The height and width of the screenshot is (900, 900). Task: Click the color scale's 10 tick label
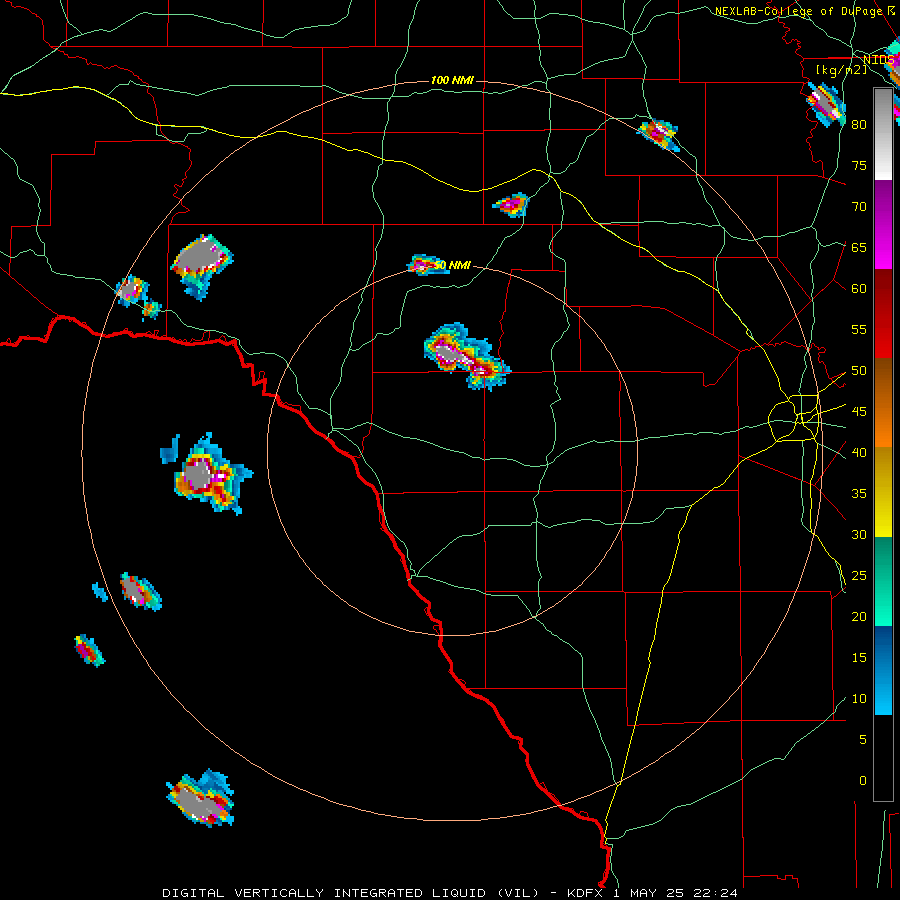(x=859, y=699)
